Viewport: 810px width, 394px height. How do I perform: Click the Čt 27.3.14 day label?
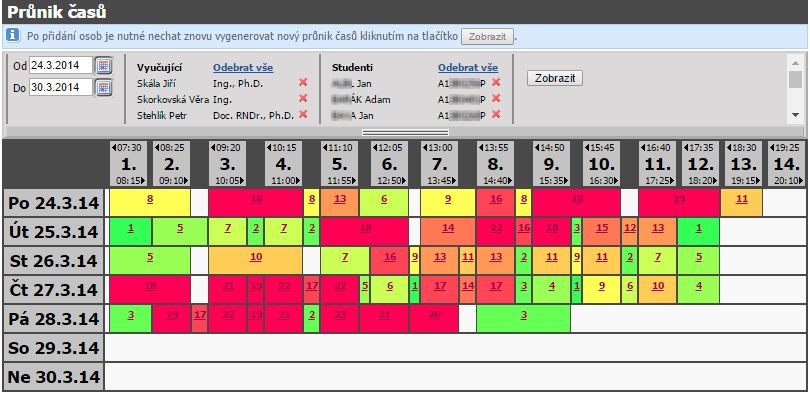pyautogui.click(x=54, y=290)
